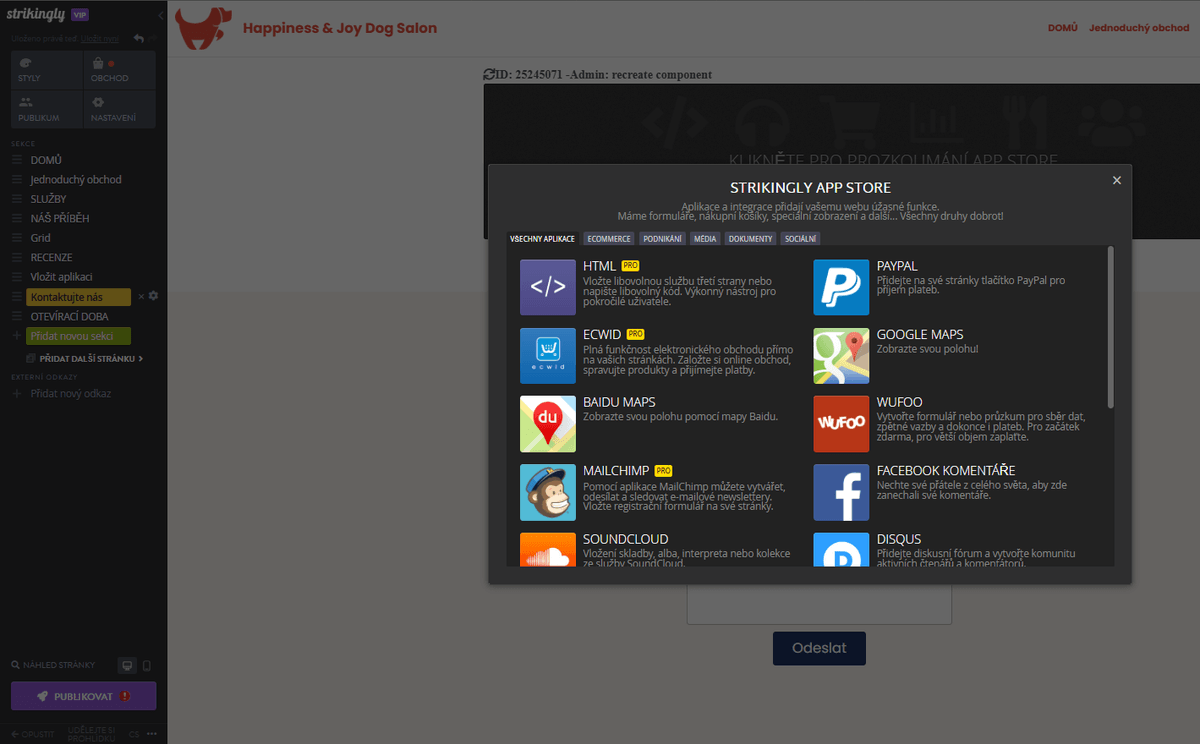Open the Disqus app icon
Image resolution: width=1200 pixels, height=744 pixels.
click(x=841, y=550)
